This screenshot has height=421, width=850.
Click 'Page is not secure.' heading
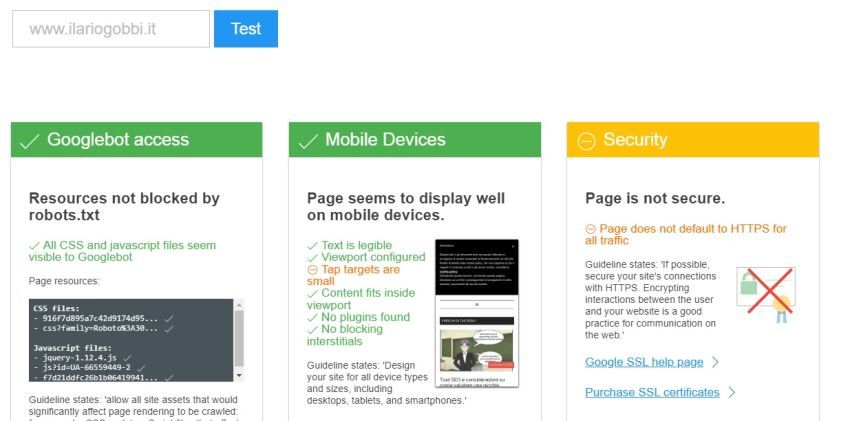coord(655,198)
